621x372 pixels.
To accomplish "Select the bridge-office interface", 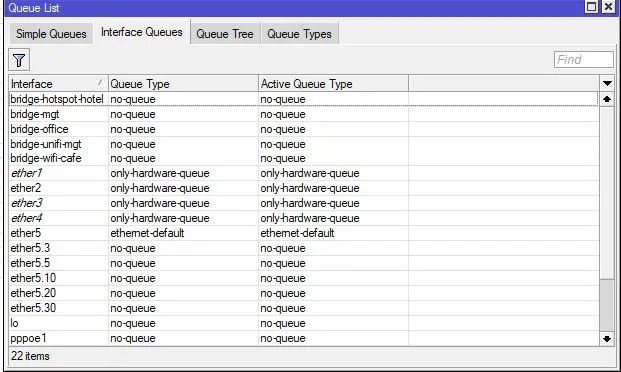I will pos(304,129).
